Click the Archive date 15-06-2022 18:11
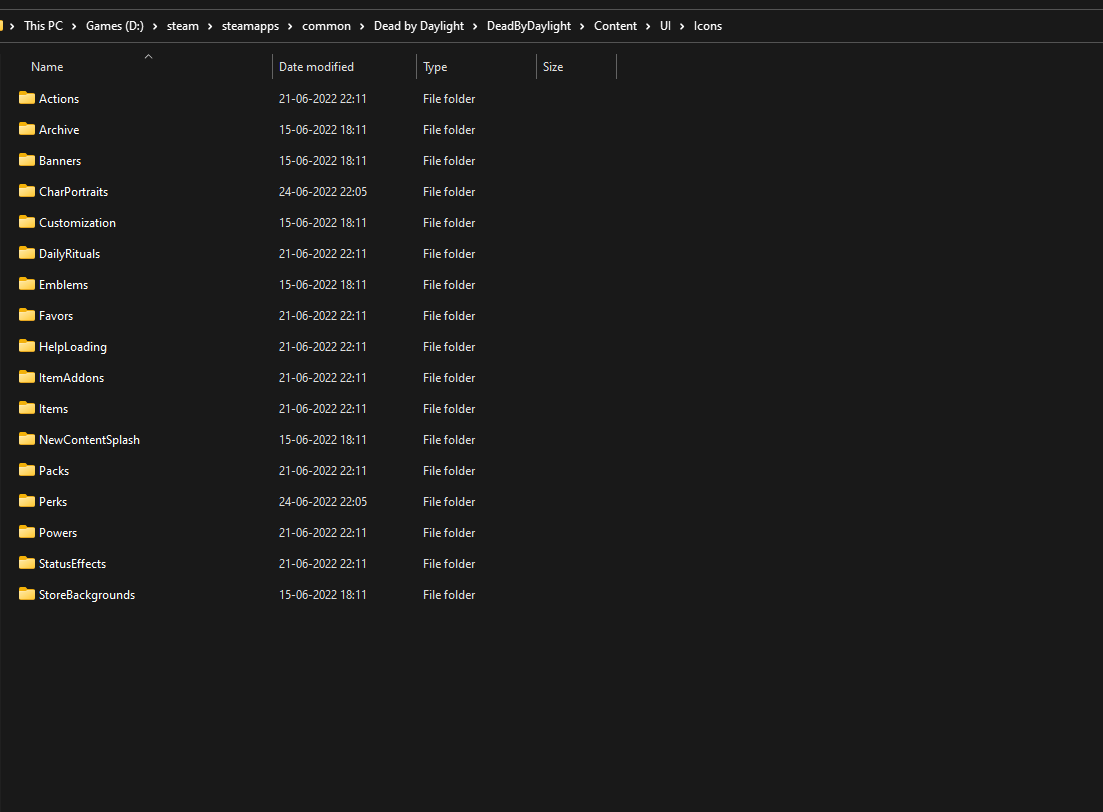This screenshot has width=1103, height=812. tap(323, 130)
